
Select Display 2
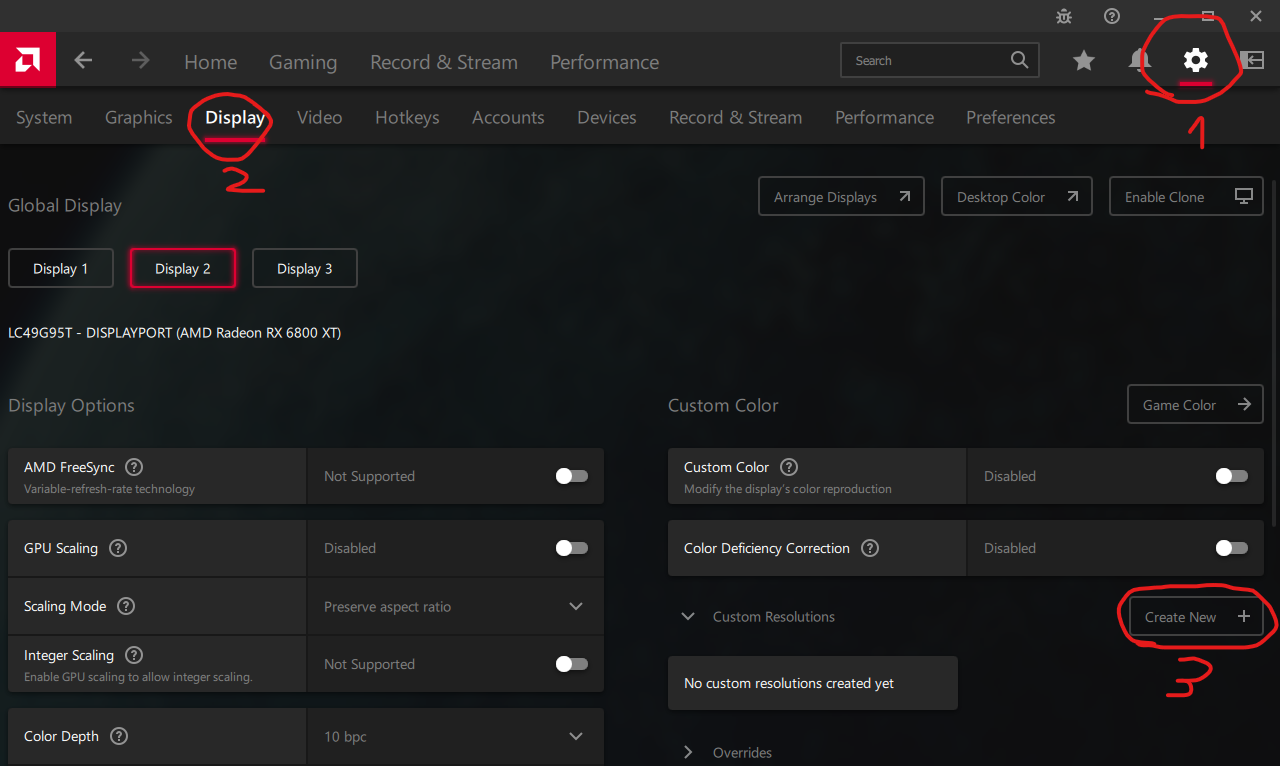(183, 268)
